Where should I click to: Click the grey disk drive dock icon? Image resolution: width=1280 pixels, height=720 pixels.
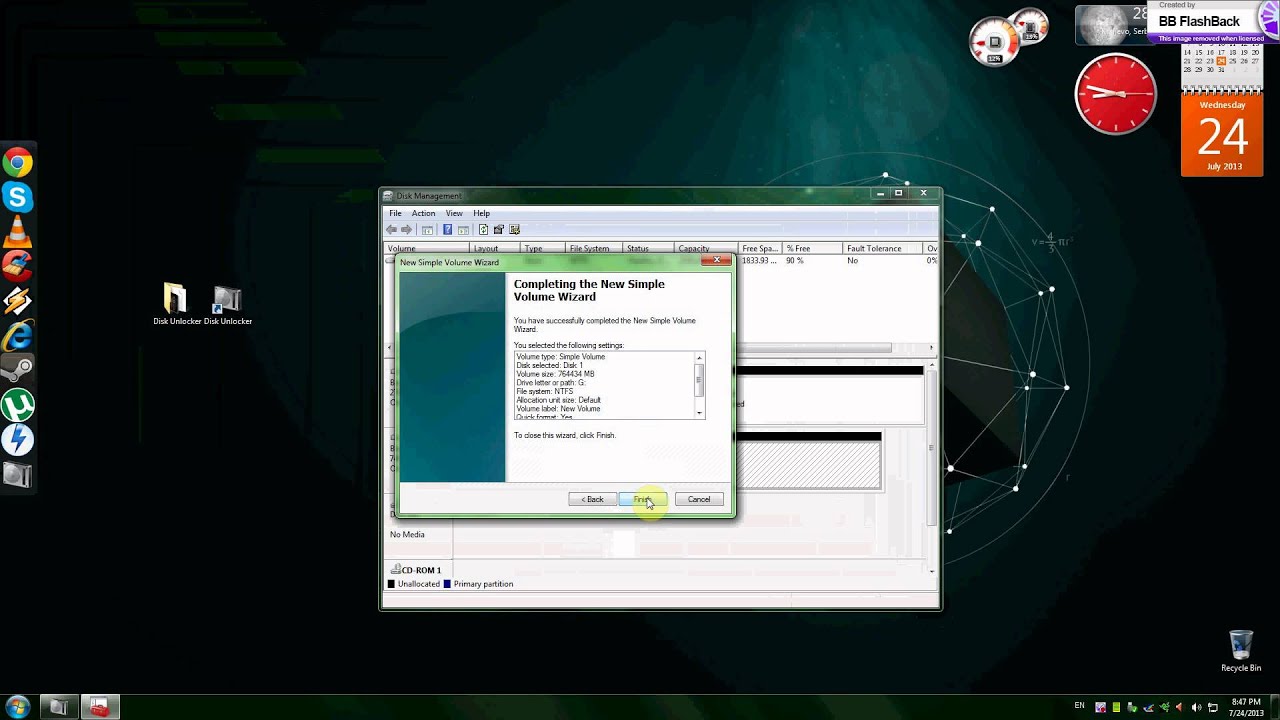click(x=17, y=475)
